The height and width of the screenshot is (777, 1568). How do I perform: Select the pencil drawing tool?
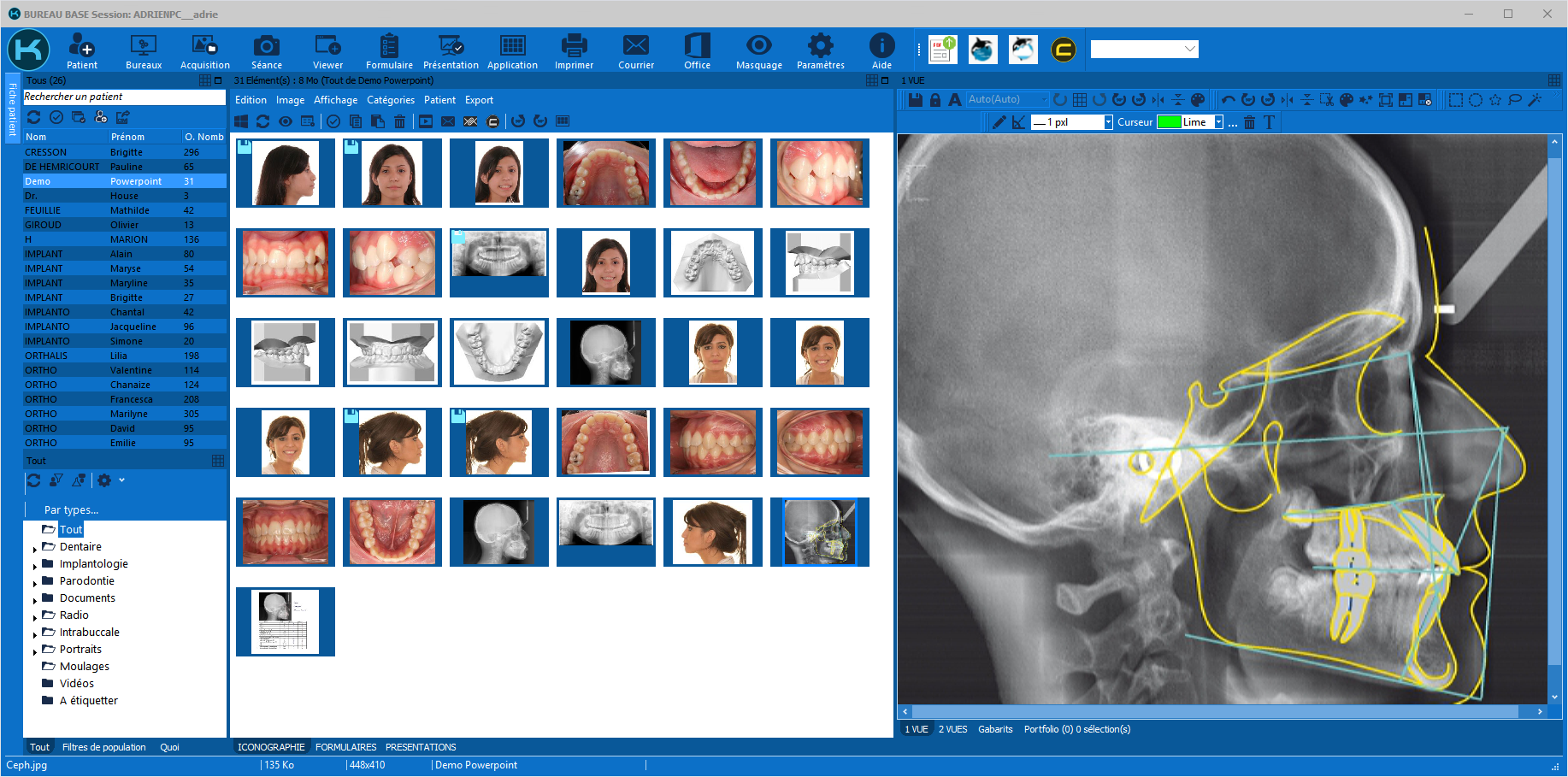[x=999, y=122]
